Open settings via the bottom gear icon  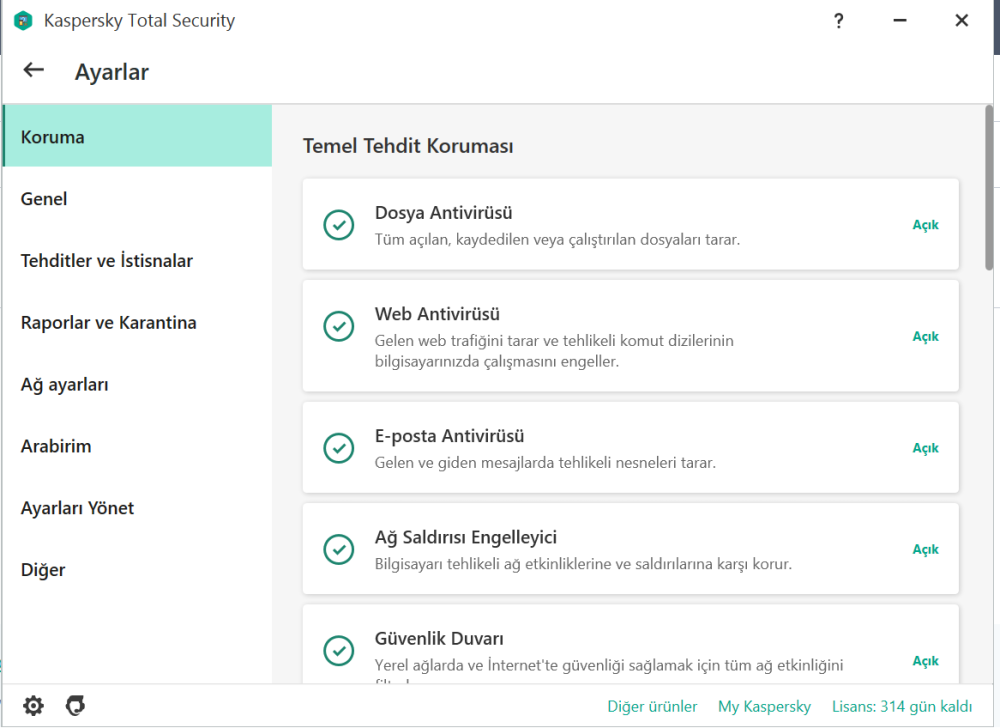pos(33,706)
